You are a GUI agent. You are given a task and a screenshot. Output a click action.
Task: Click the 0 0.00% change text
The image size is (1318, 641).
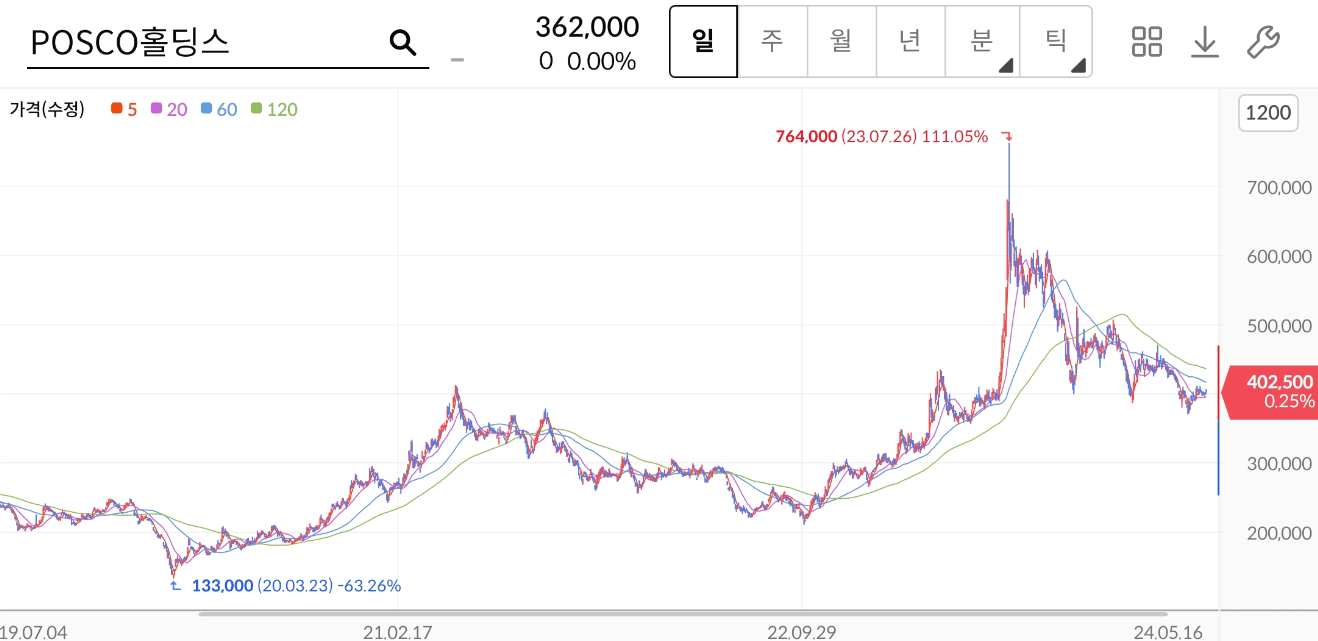coord(587,61)
